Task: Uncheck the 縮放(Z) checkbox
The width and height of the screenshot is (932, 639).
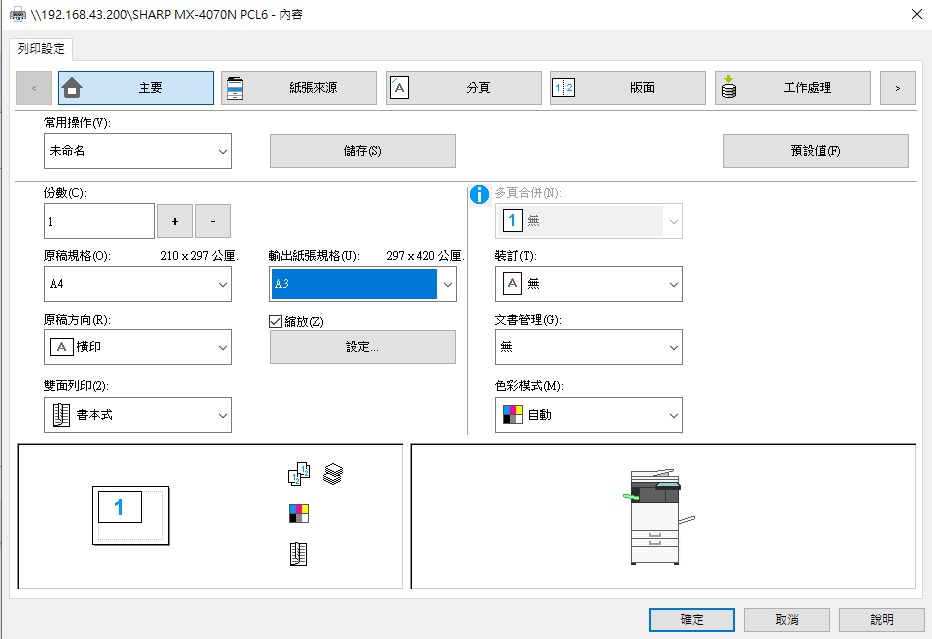Action: pos(275,321)
